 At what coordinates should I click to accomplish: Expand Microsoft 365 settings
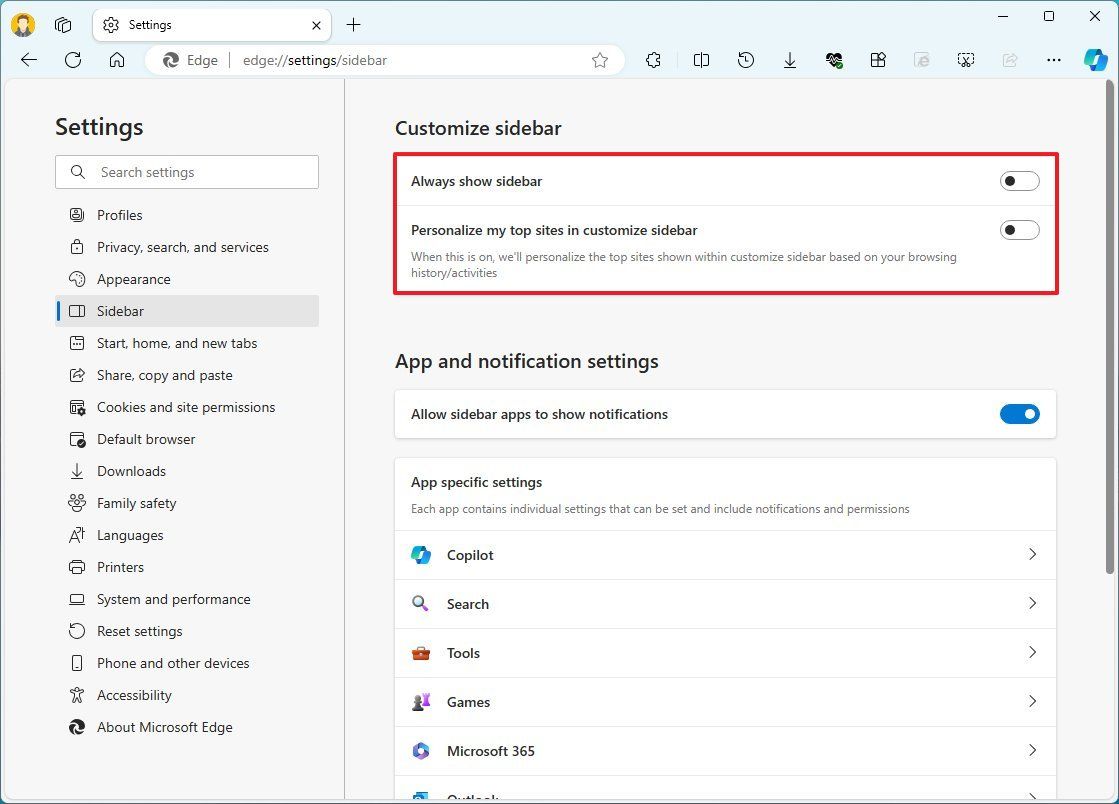(1032, 750)
